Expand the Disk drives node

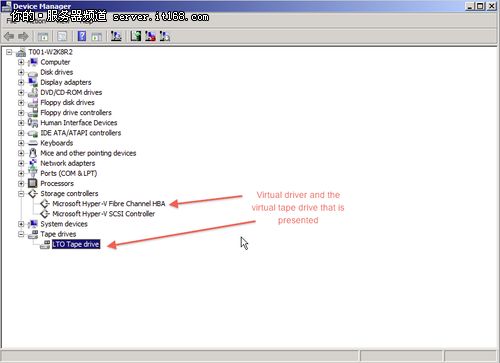pyautogui.click(x=21, y=72)
